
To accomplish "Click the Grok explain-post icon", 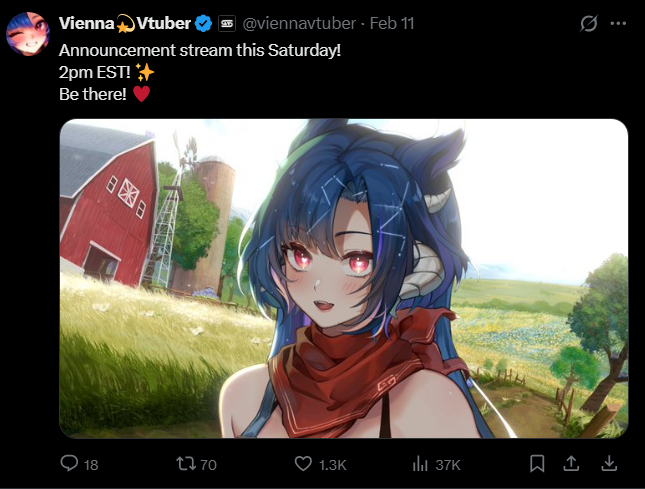I will tap(589, 23).
